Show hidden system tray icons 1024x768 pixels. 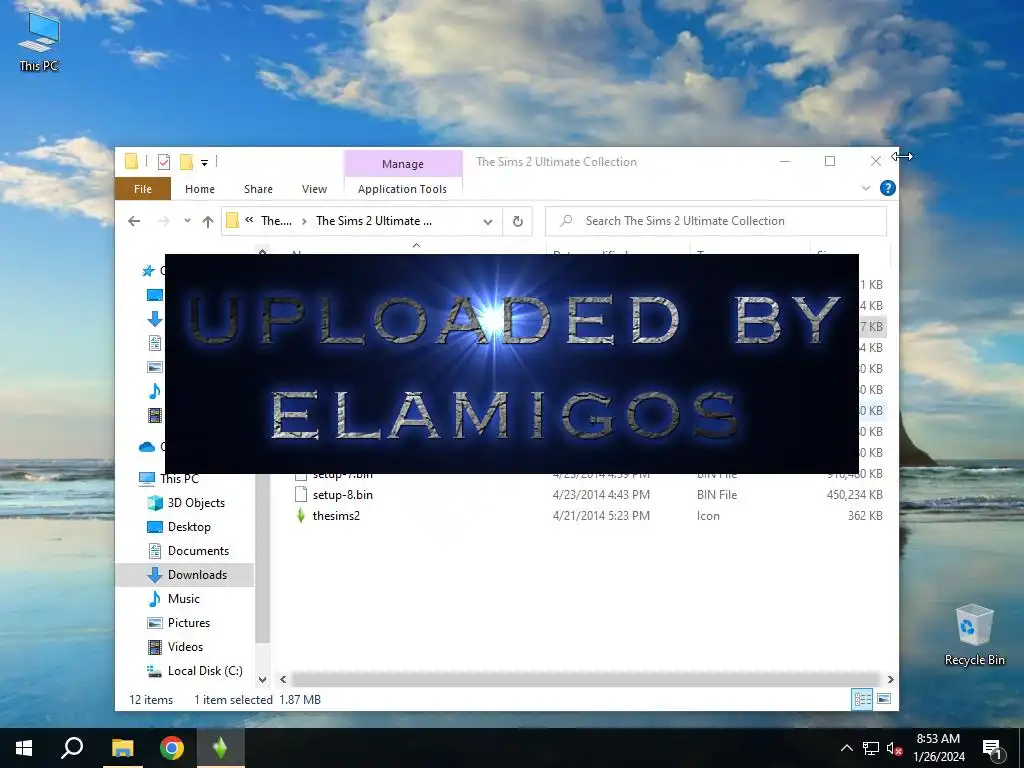pos(846,748)
